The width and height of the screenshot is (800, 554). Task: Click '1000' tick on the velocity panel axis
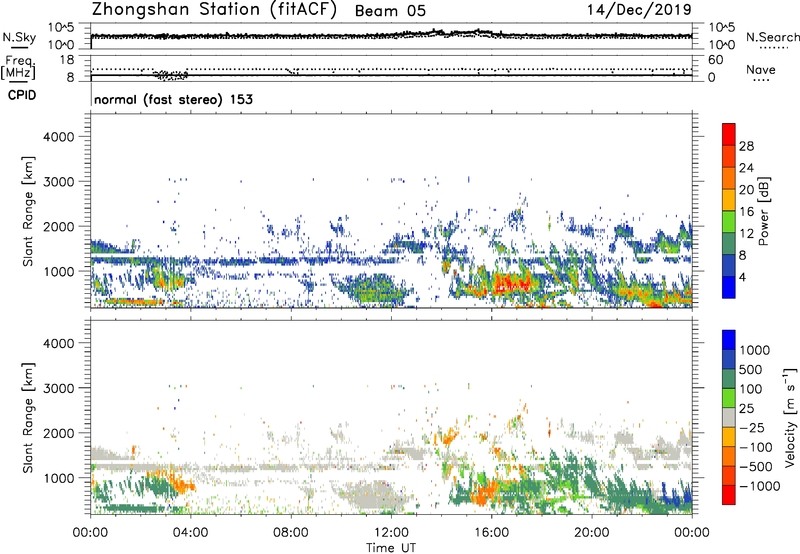pos(58,478)
